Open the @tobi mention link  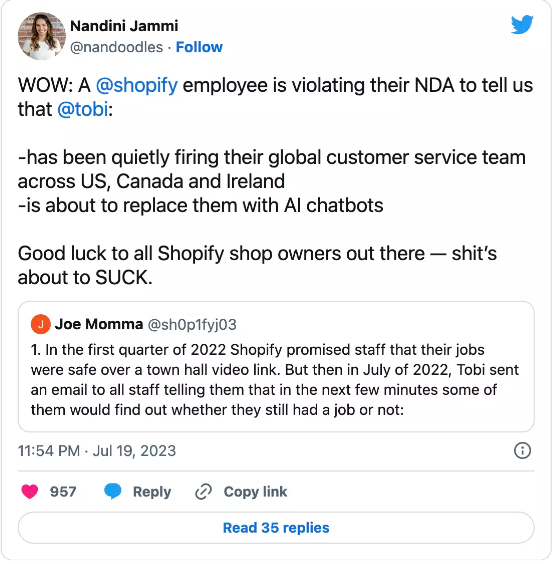pos(83,109)
